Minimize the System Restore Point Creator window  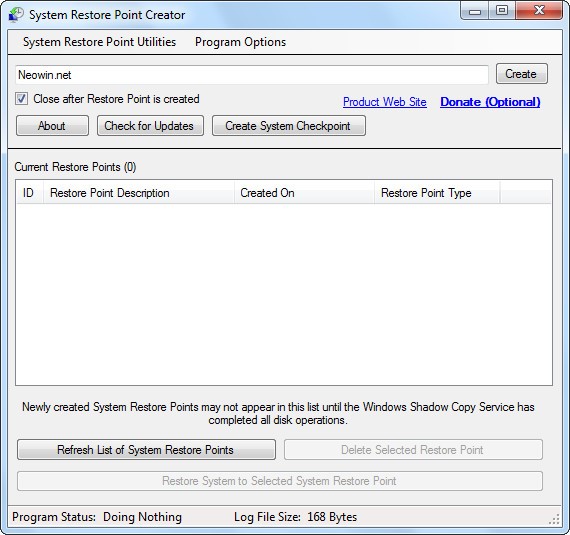pos(474,11)
